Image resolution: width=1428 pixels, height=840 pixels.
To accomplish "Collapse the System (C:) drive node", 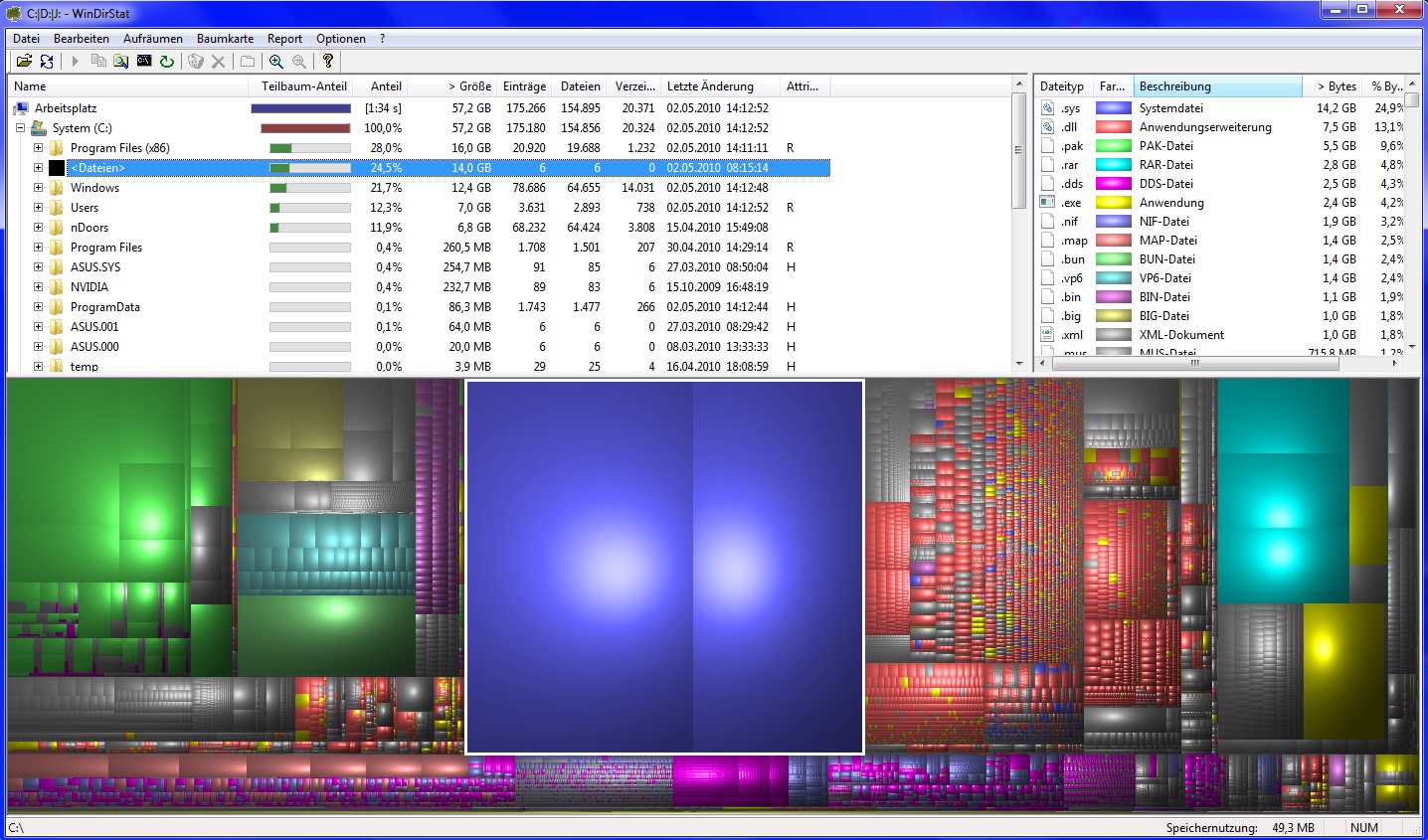I will (20, 128).
